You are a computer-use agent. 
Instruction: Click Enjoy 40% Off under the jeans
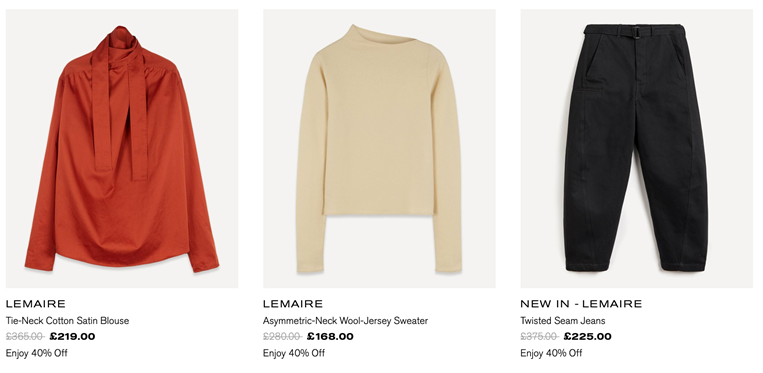(x=551, y=353)
